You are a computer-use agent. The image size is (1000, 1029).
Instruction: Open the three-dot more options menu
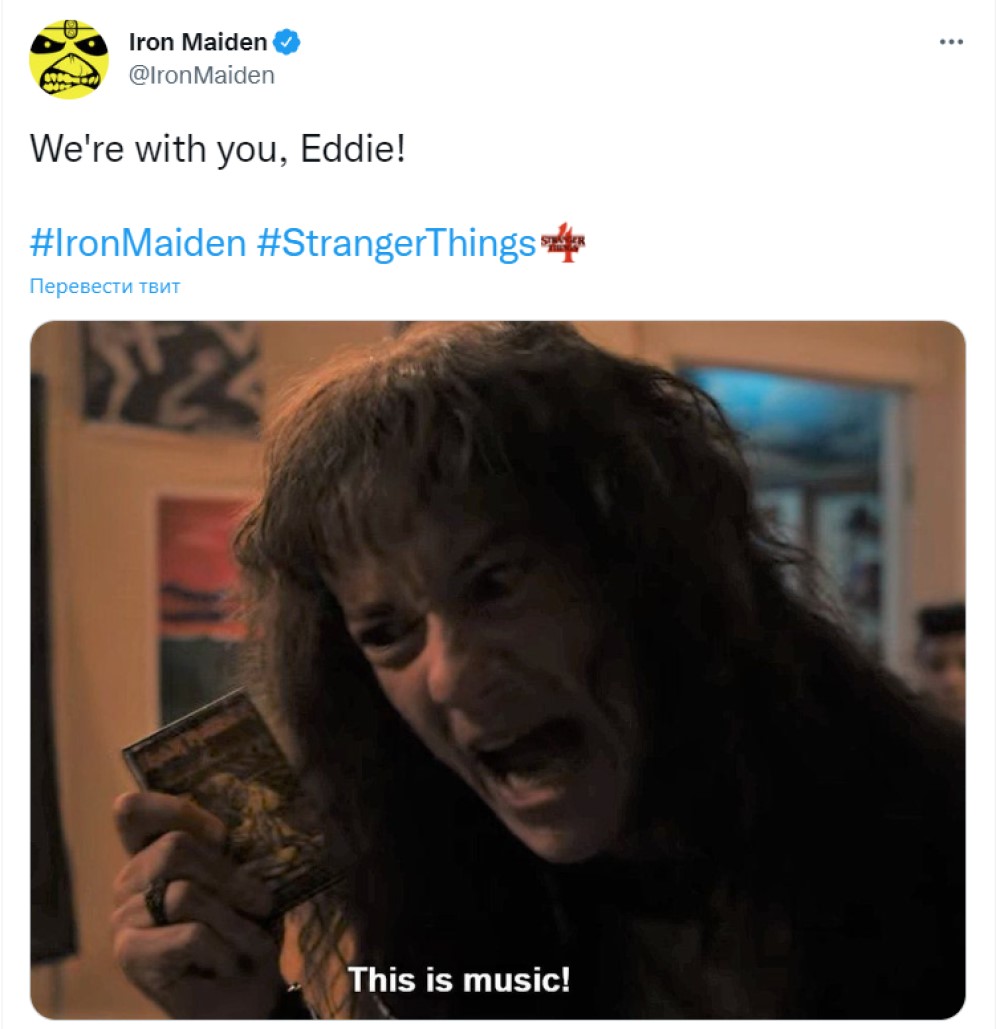click(x=951, y=42)
